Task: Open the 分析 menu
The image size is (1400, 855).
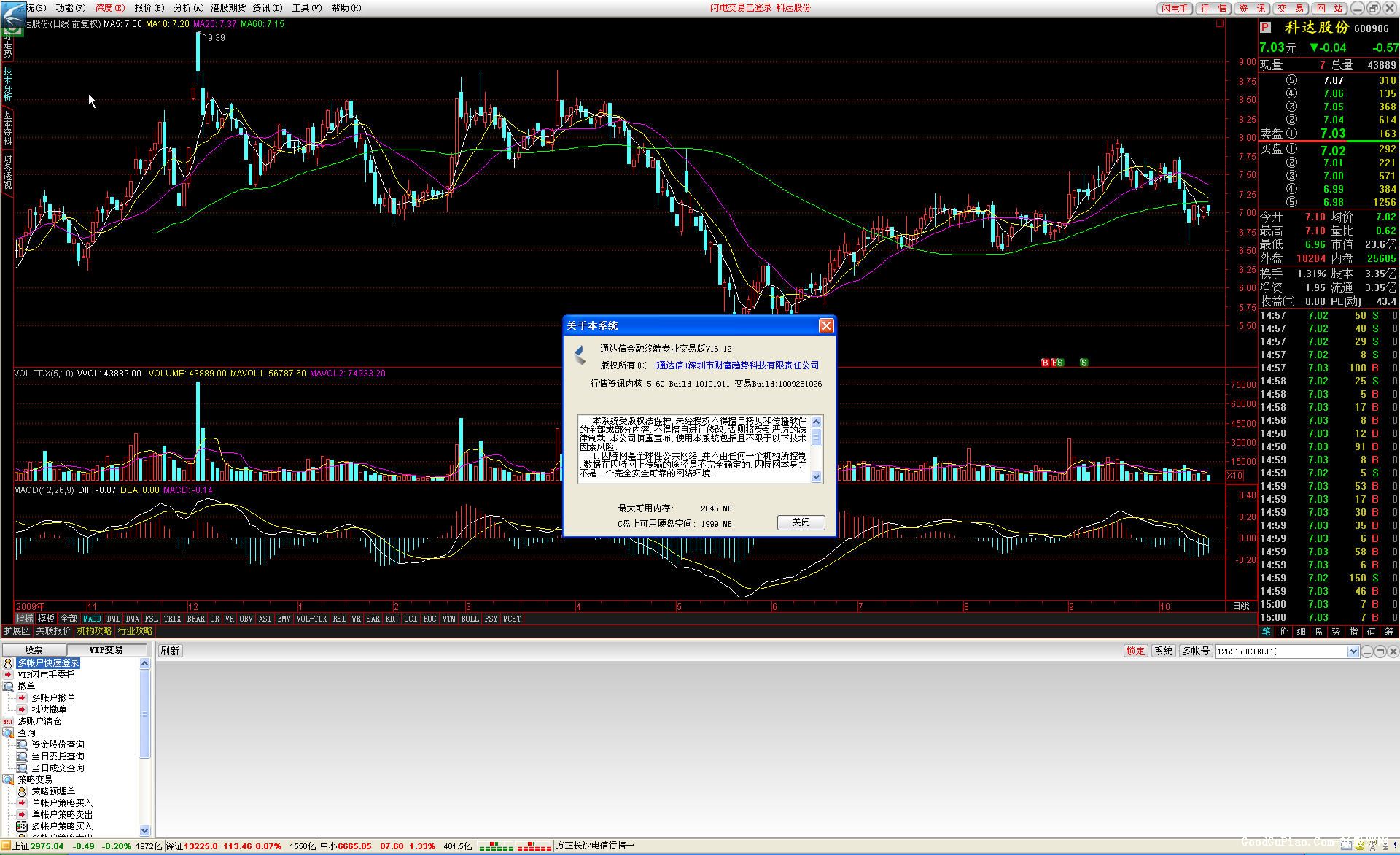Action: click(188, 8)
